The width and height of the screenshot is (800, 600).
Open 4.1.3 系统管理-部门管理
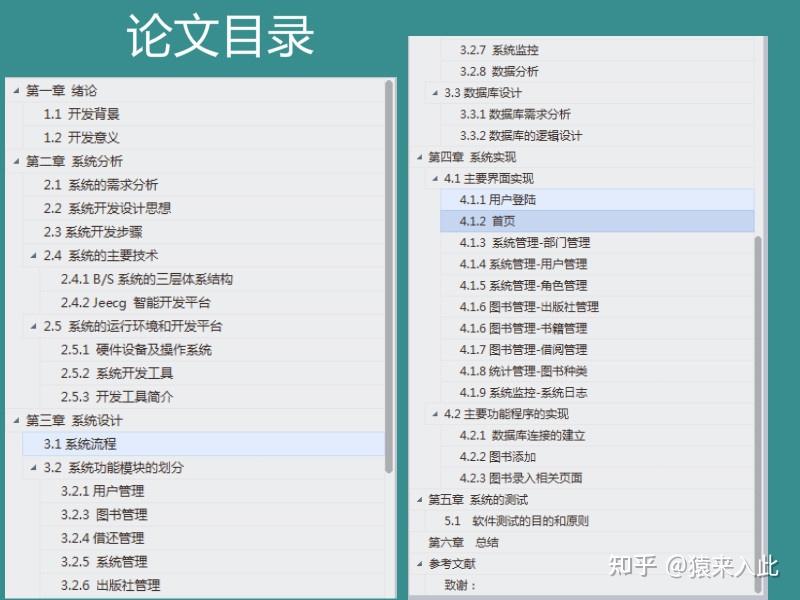524,242
